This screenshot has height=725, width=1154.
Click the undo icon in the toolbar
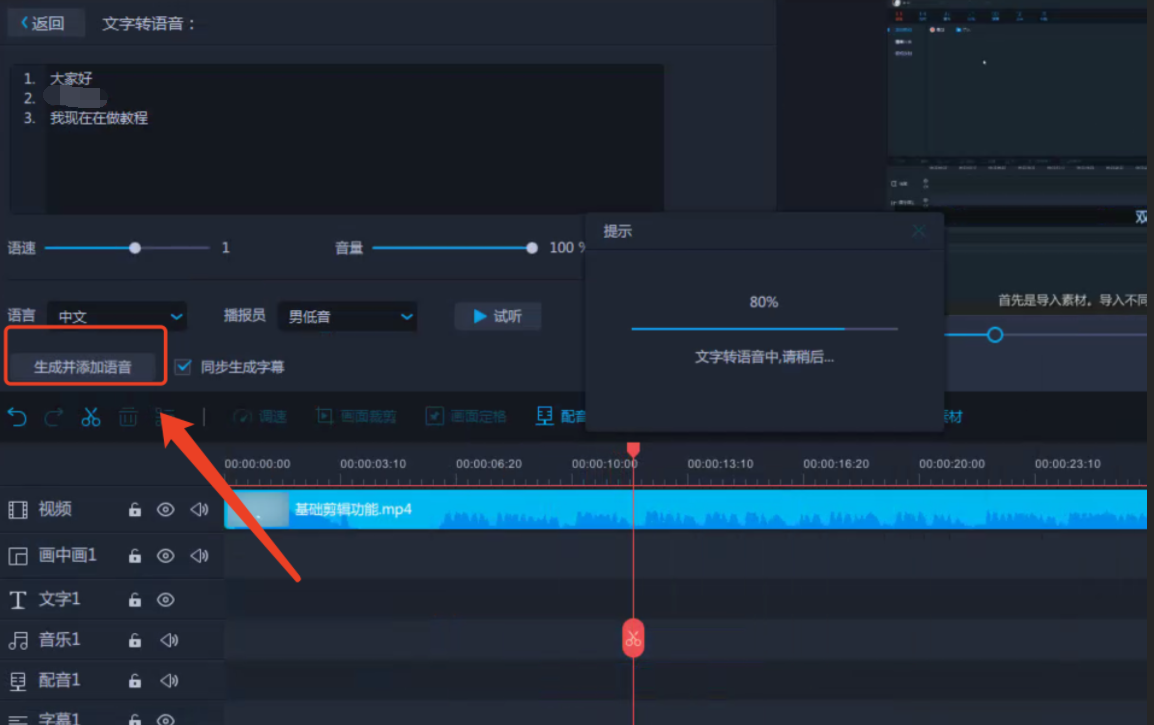pyautogui.click(x=17, y=417)
